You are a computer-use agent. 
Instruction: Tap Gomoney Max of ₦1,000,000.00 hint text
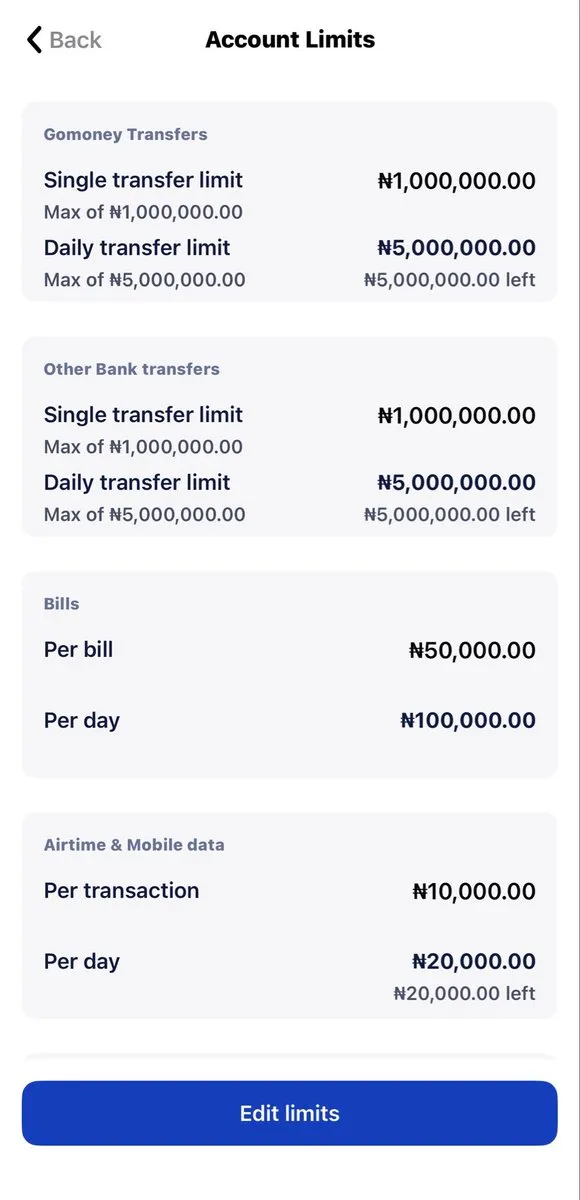click(x=143, y=212)
